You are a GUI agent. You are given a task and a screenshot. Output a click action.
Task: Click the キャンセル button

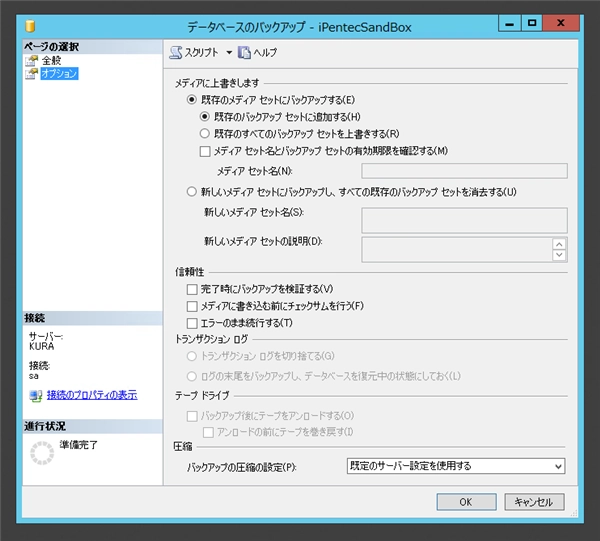[534, 502]
